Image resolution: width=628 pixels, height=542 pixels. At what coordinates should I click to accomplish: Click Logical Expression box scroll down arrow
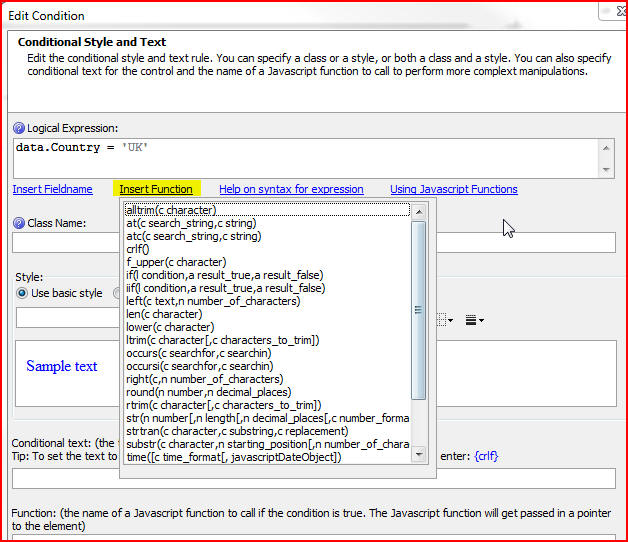[606, 169]
